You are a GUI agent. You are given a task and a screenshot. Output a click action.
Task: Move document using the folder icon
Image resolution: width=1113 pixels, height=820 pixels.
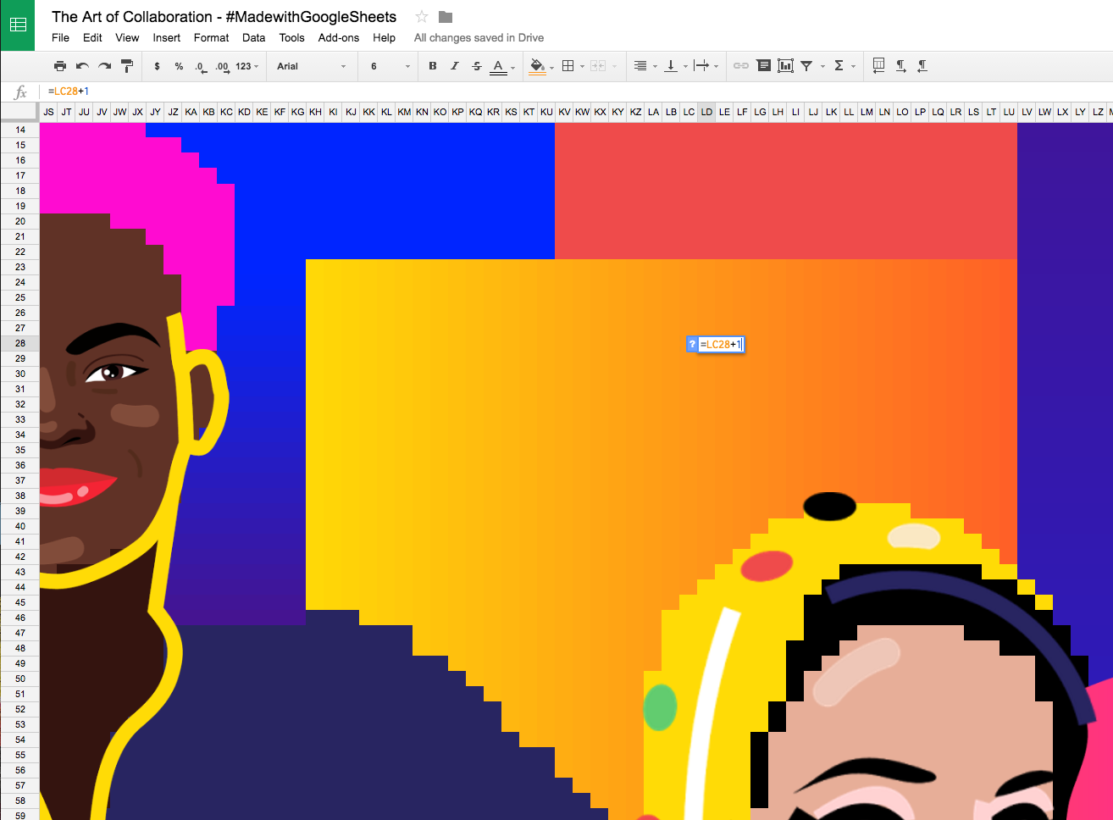point(446,16)
